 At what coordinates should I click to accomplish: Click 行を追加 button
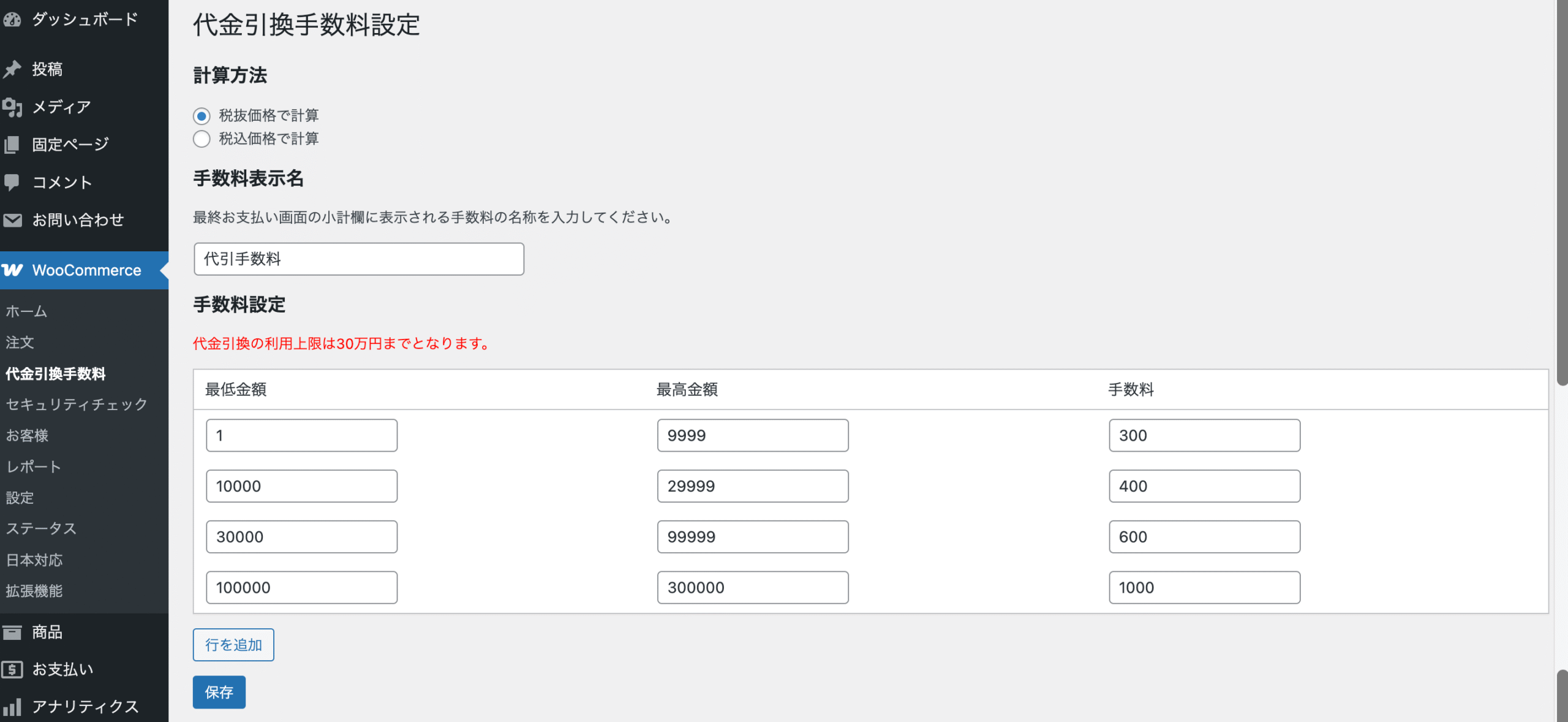point(233,645)
